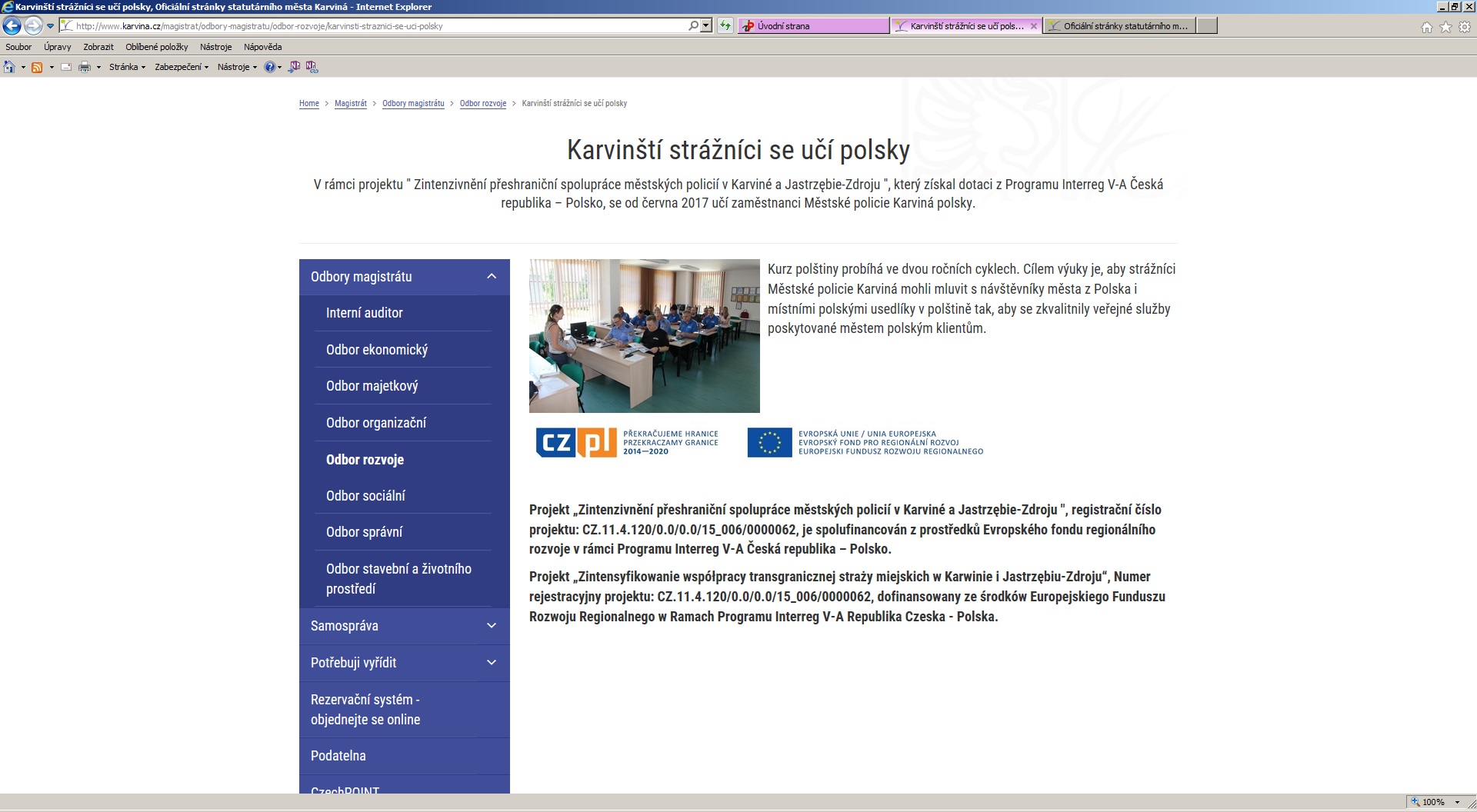
Task: Click the Print icon in toolbar
Action: pyautogui.click(x=85, y=67)
